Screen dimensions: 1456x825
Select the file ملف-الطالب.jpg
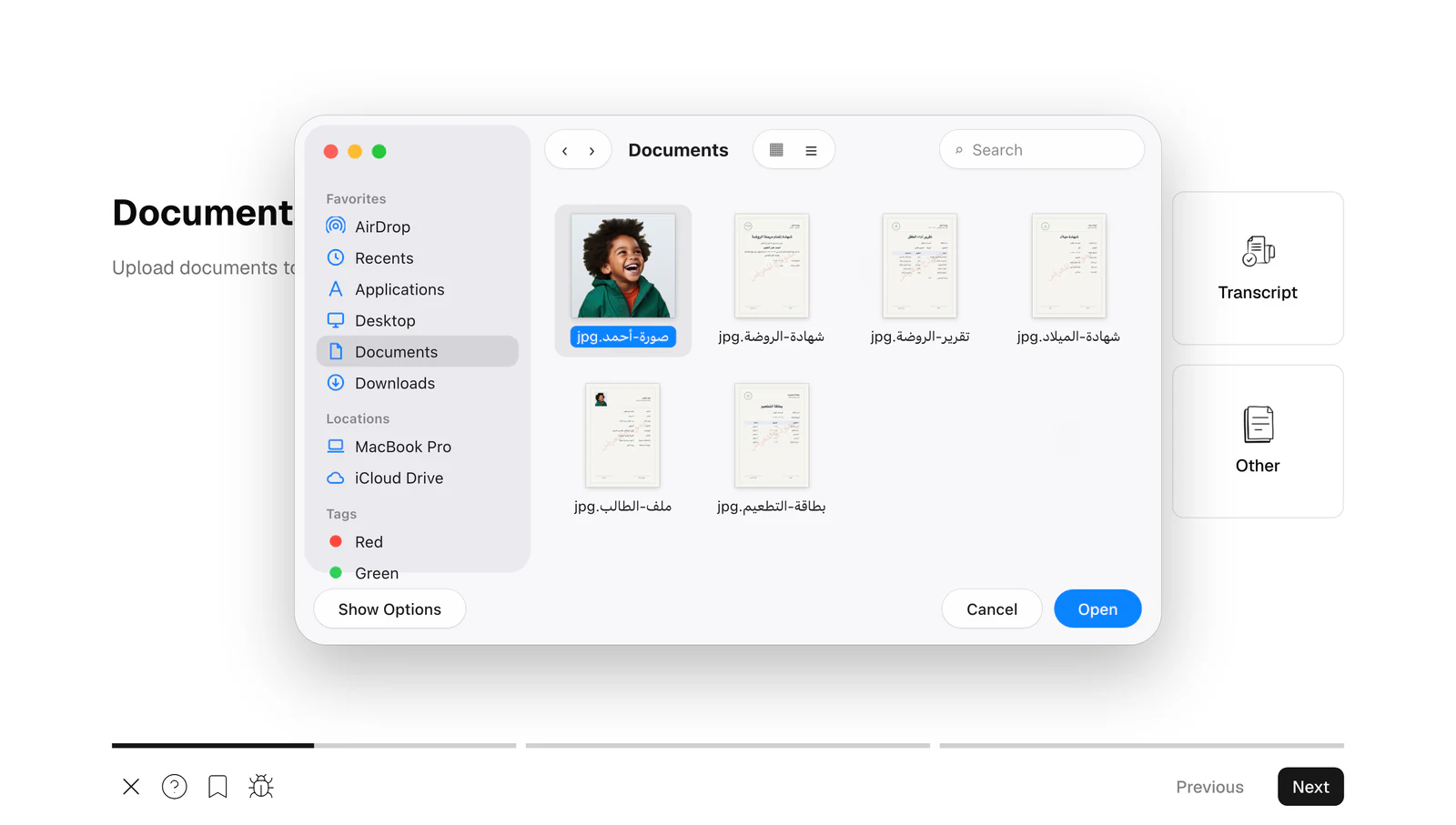(x=623, y=449)
